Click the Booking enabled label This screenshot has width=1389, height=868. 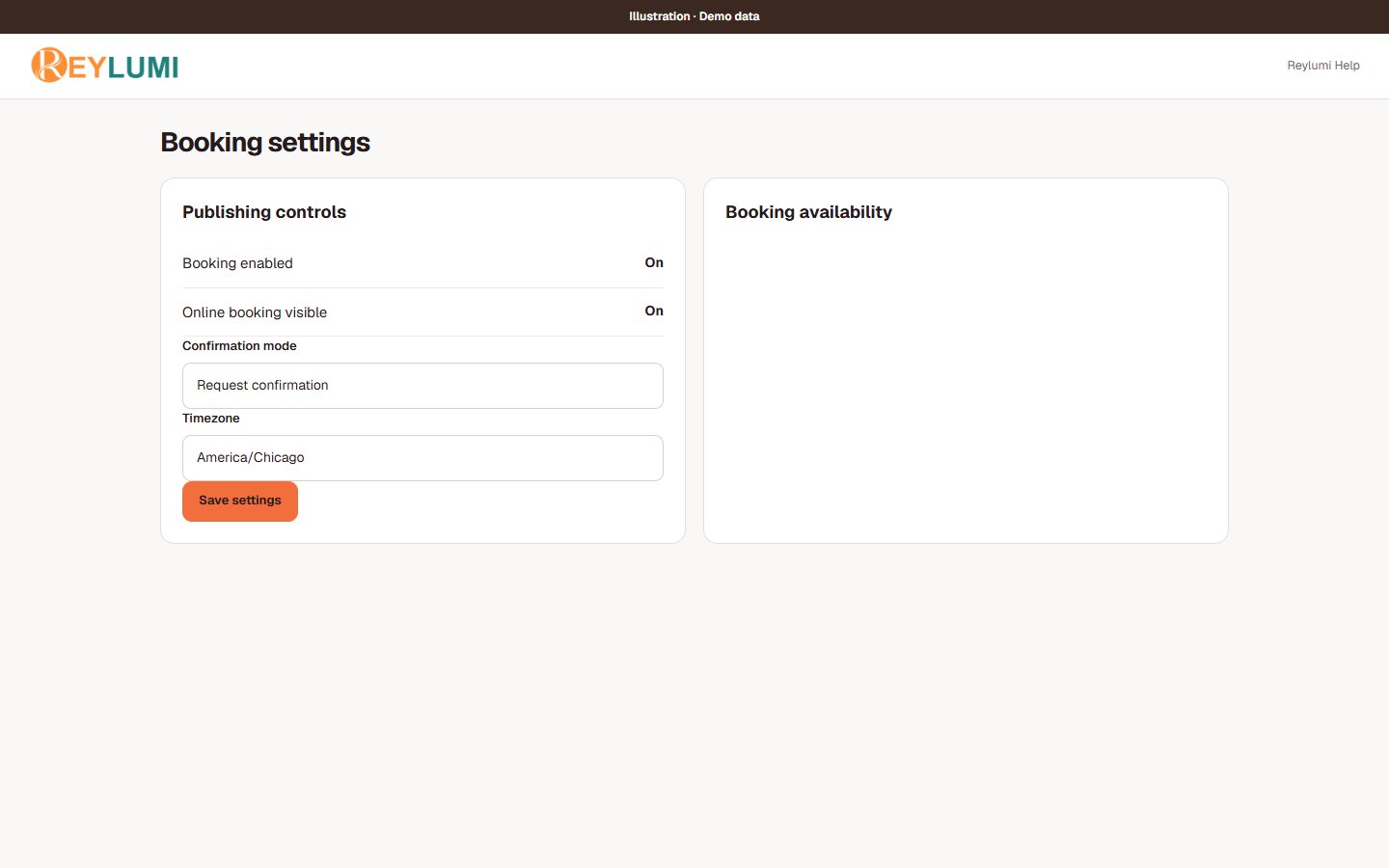237,263
